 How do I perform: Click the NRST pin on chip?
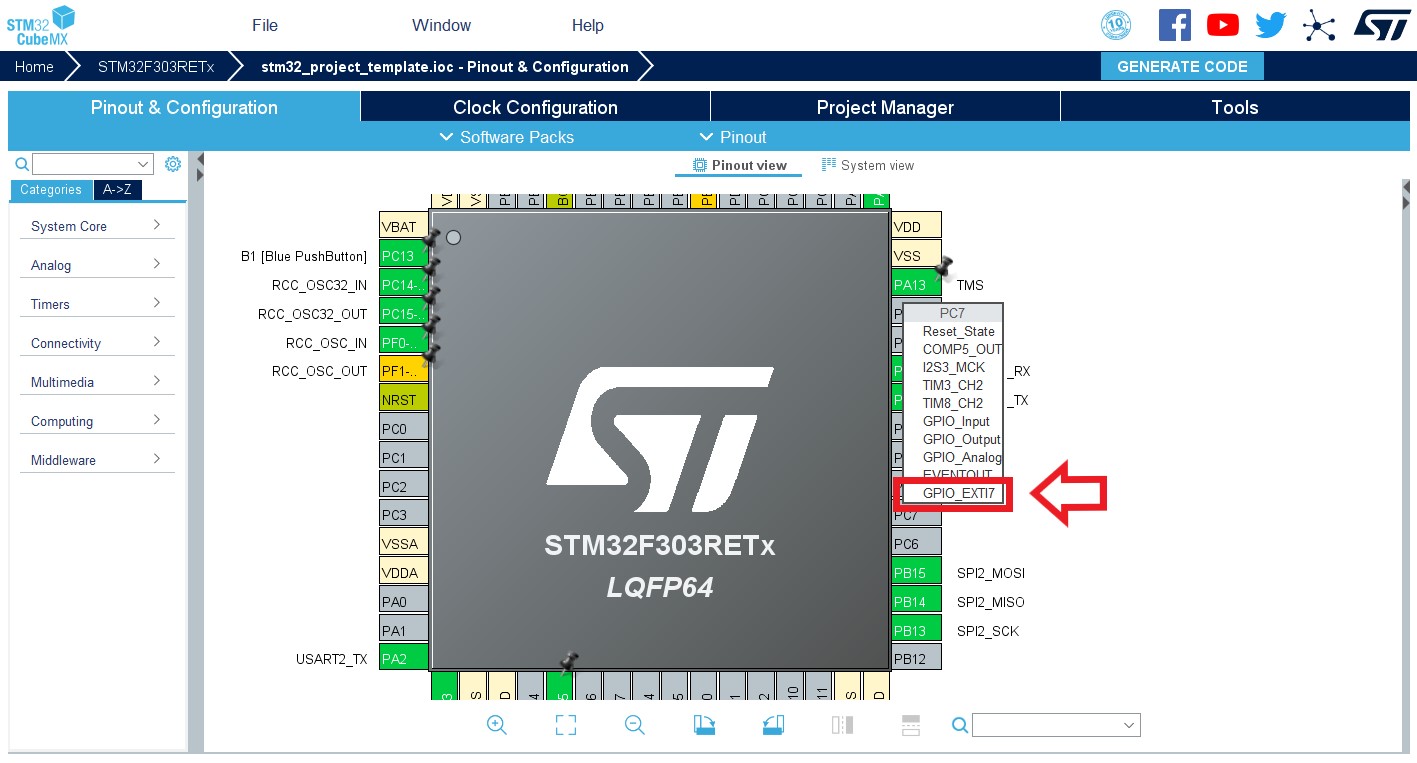click(x=404, y=400)
